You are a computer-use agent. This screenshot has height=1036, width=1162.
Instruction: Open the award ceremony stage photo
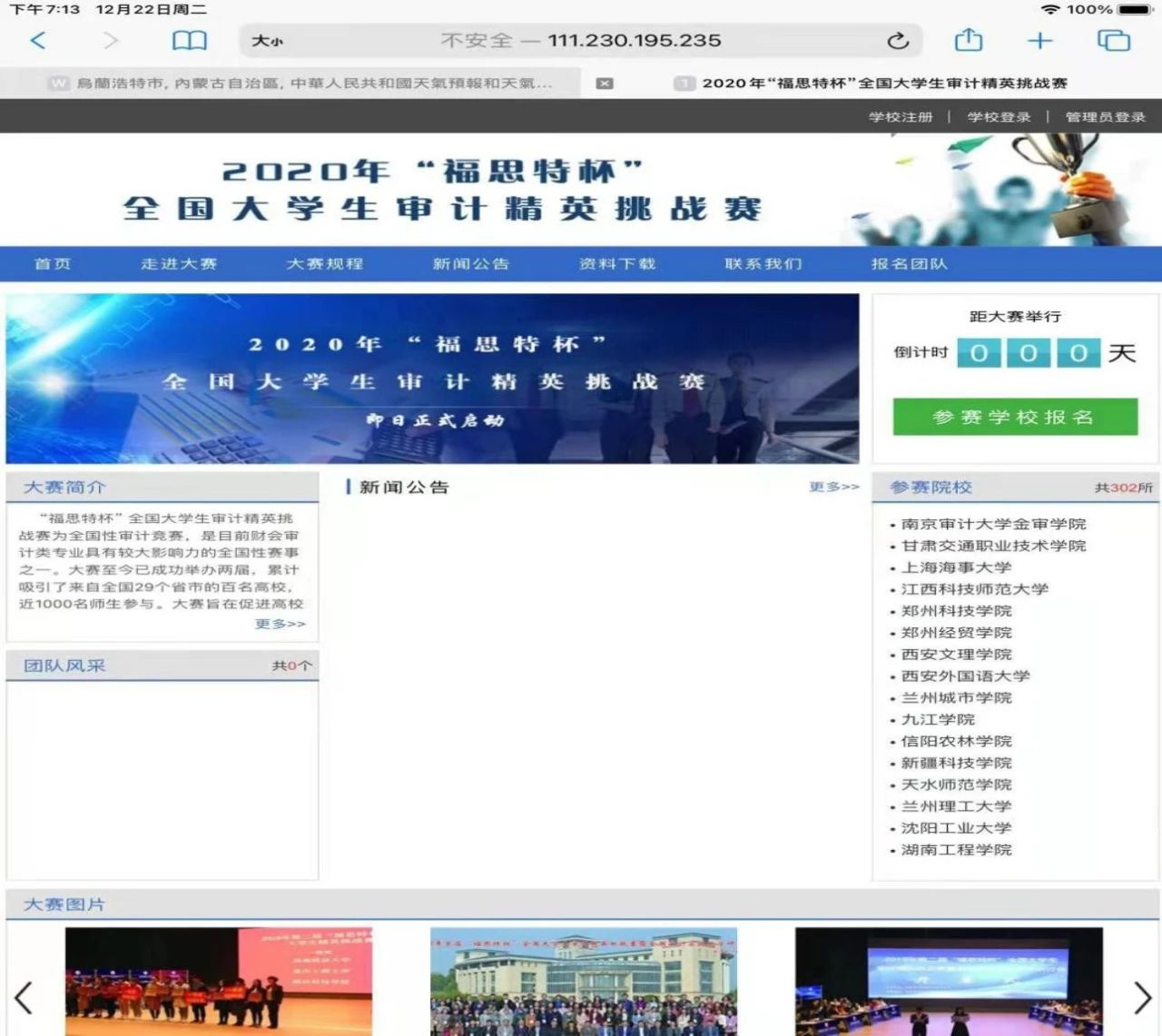[x=219, y=982]
